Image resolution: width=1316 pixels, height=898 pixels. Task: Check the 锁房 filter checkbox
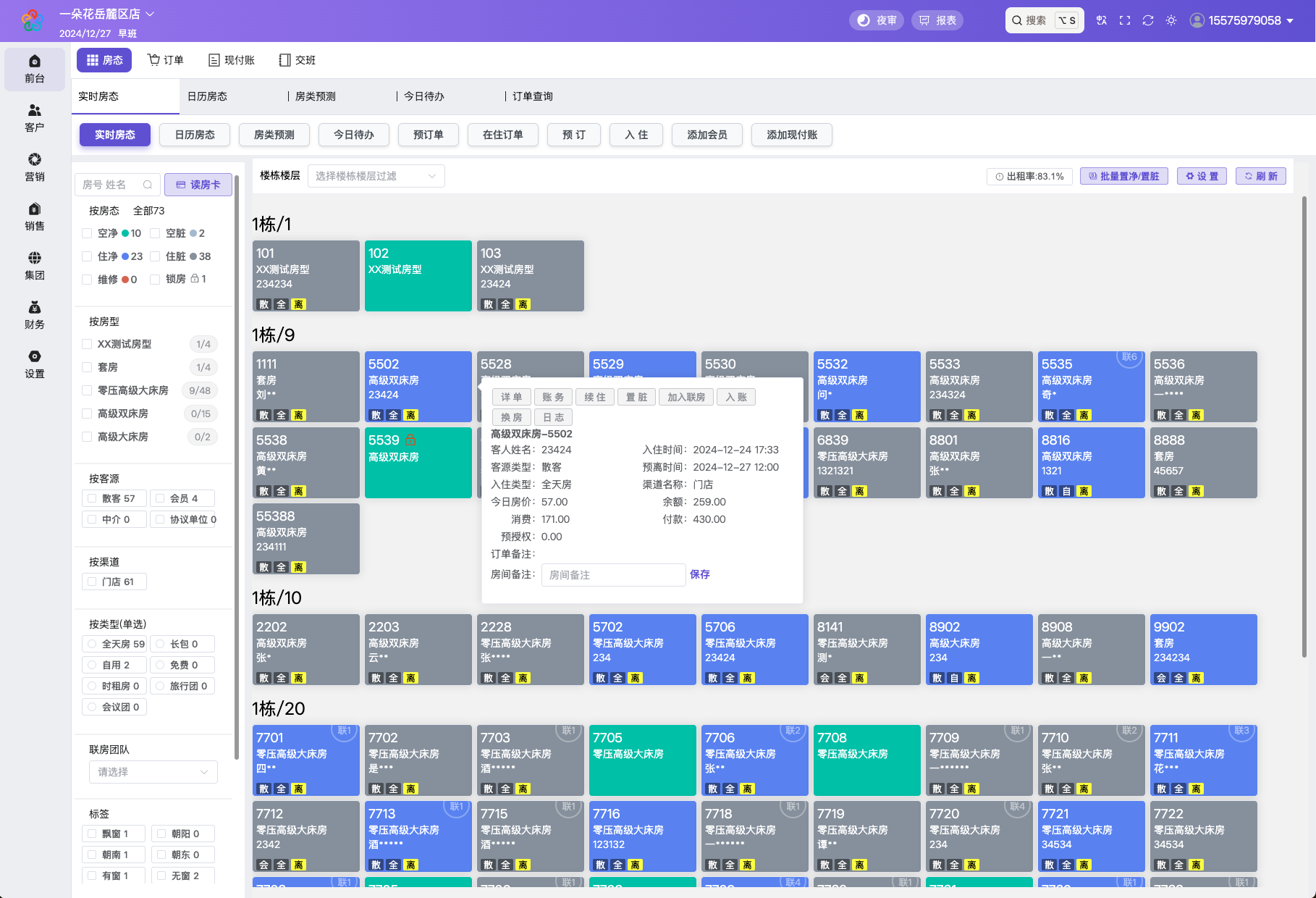coord(155,279)
